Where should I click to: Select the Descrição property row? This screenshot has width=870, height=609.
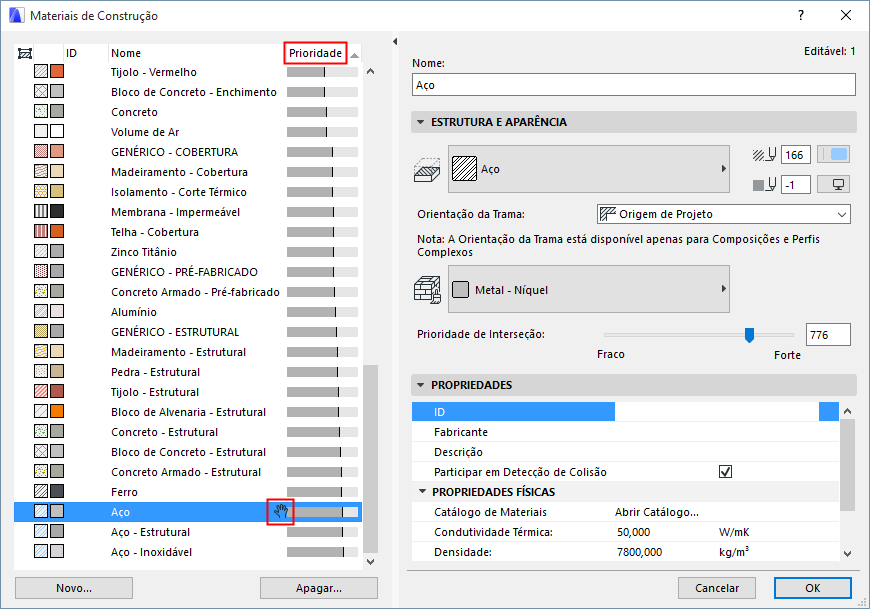(x=625, y=451)
